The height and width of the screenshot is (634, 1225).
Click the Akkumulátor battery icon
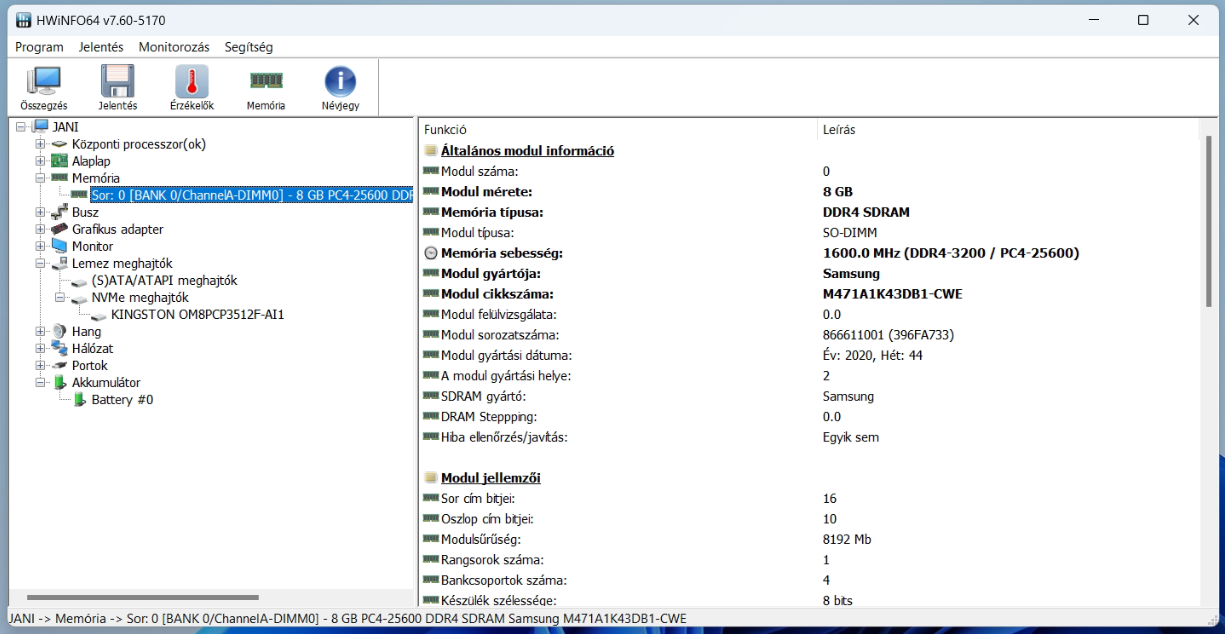pyautogui.click(x=60, y=382)
